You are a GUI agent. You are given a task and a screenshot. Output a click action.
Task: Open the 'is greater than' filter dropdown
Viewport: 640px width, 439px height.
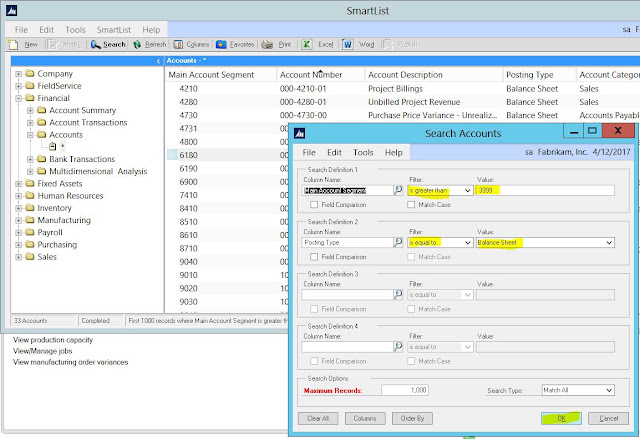pos(468,191)
